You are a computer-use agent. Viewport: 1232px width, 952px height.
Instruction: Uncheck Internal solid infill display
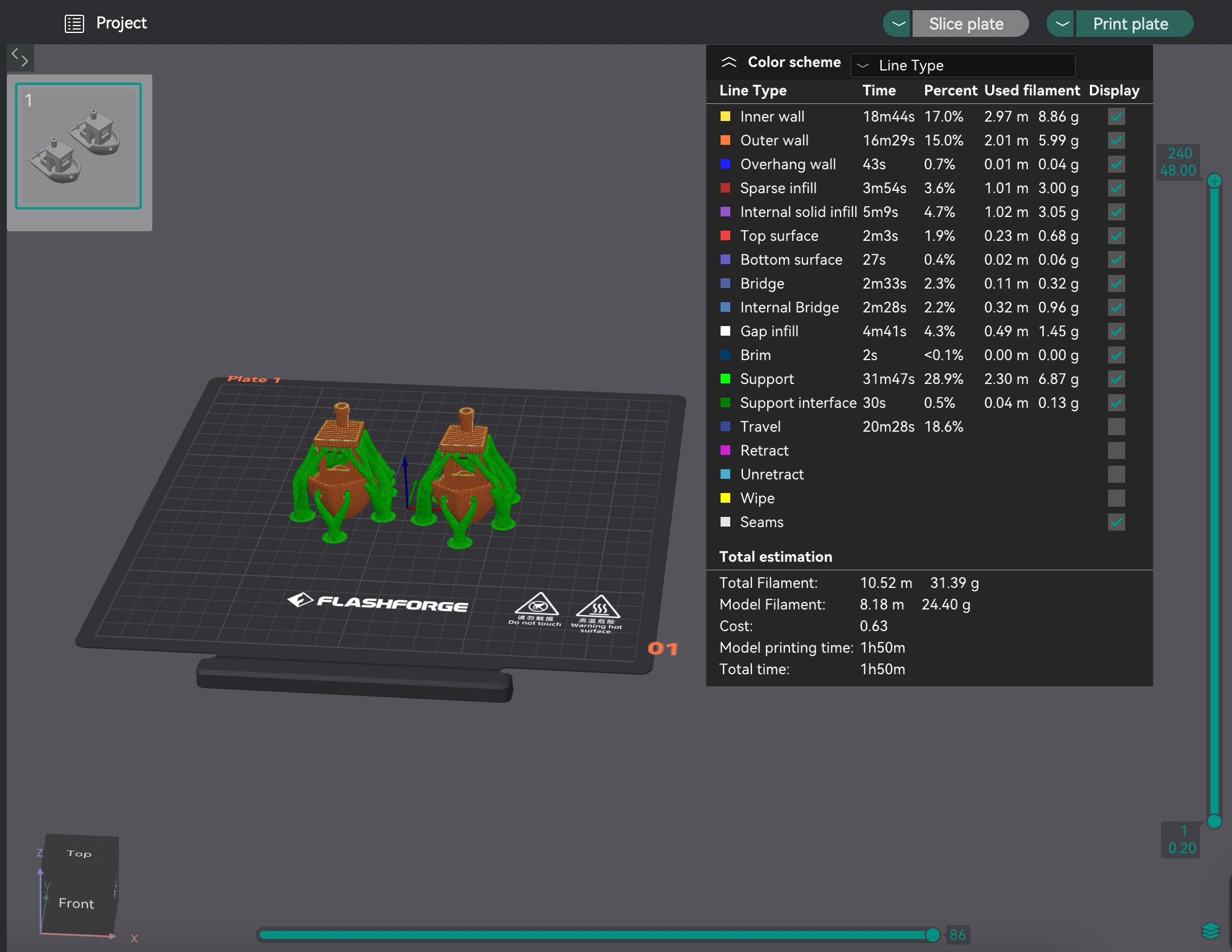click(x=1116, y=212)
